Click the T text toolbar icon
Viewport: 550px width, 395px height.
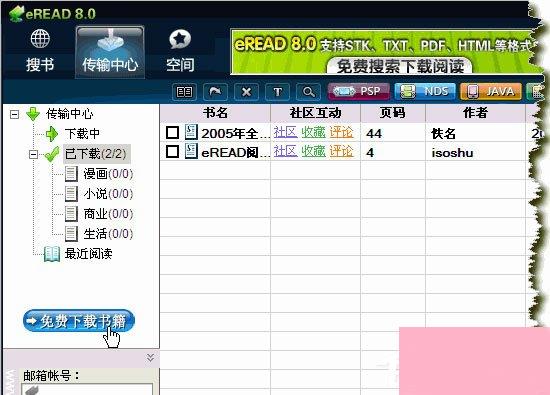coord(277,92)
